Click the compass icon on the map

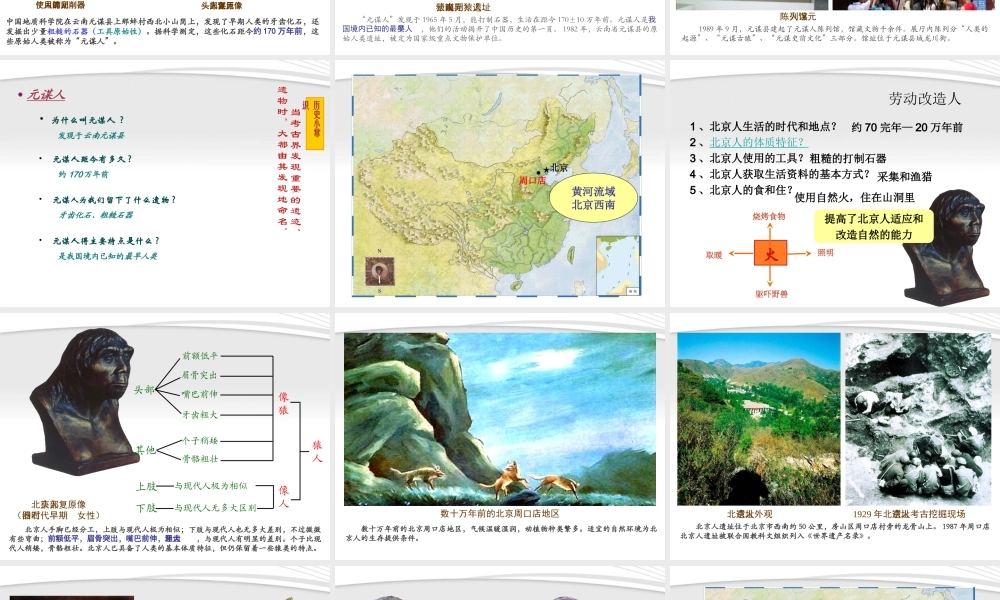tap(379, 272)
